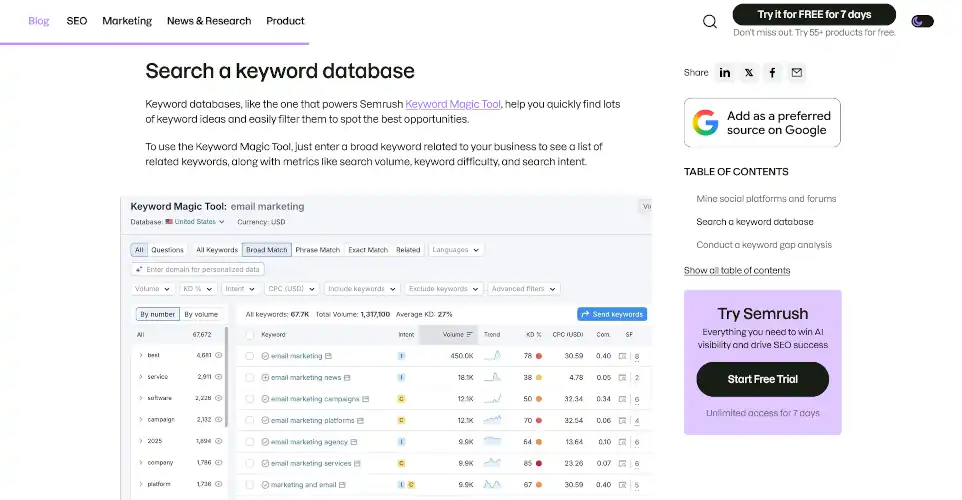Check the email marketing platforms checkbox
The width and height of the screenshot is (962, 500).
[x=250, y=420]
